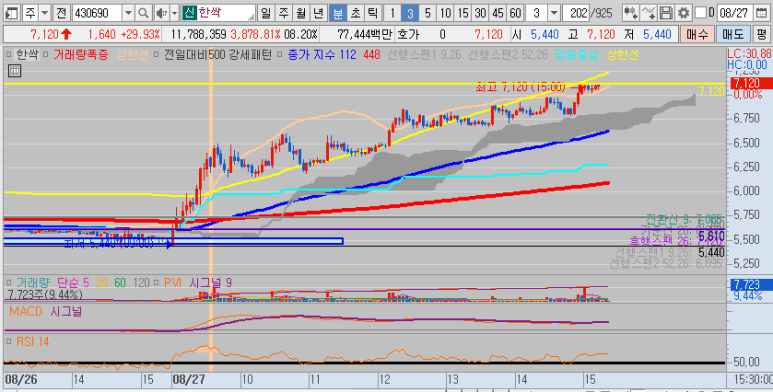Choose the 5 minute interval button

[428, 13]
